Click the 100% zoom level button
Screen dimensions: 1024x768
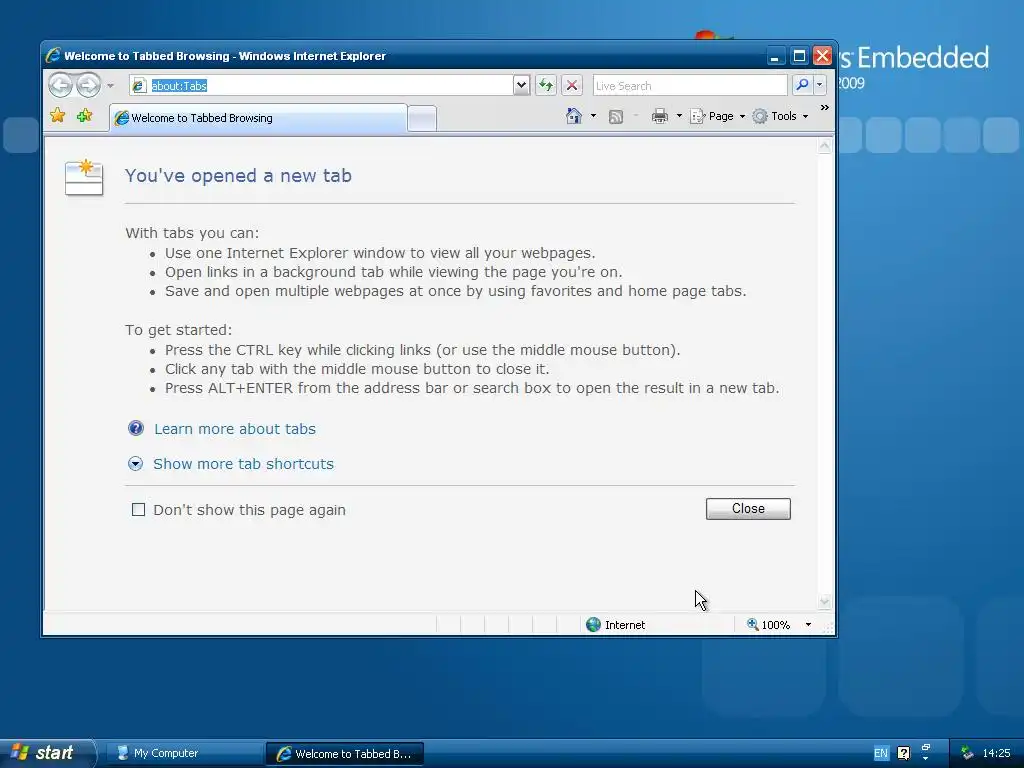click(769, 625)
